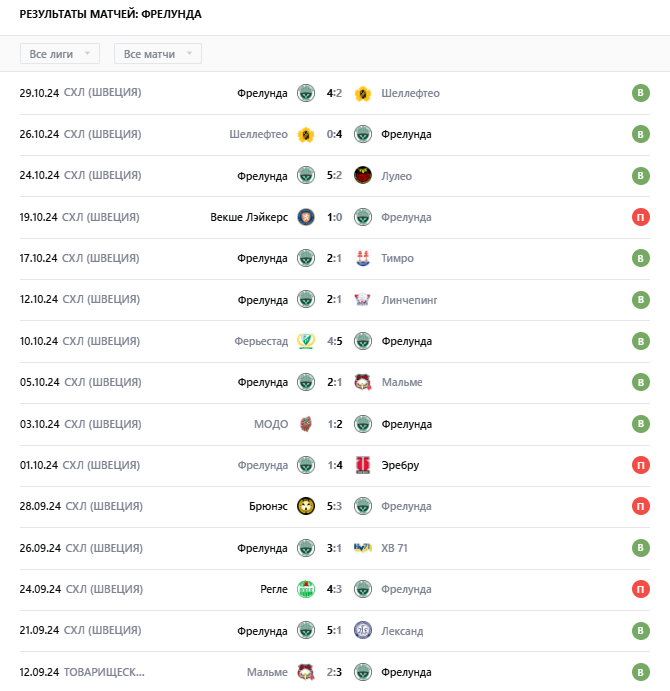Open СХЛ (Швеция) league link on 17.10.24
Screen dimensions: 670x691
coord(101,258)
